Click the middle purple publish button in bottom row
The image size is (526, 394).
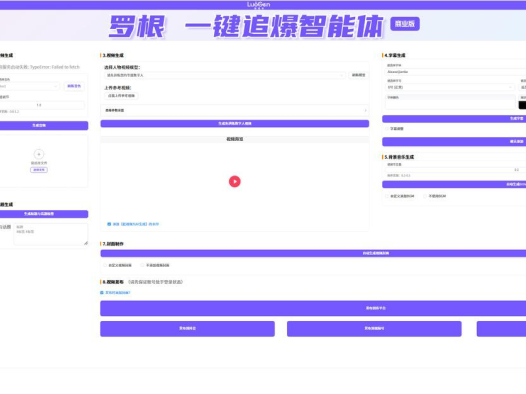374,329
